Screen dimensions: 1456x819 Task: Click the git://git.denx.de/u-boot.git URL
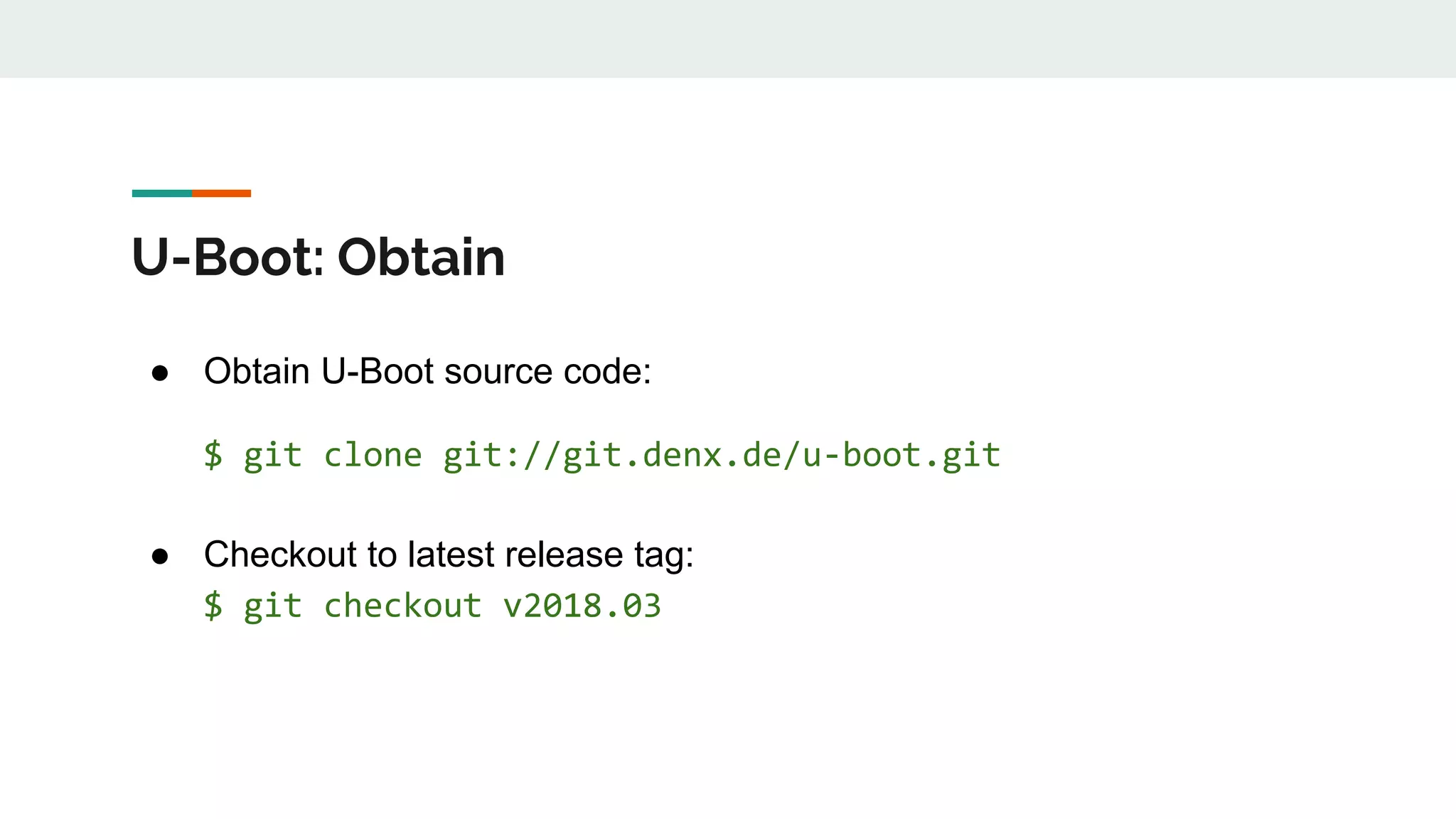pyautogui.click(x=722, y=455)
